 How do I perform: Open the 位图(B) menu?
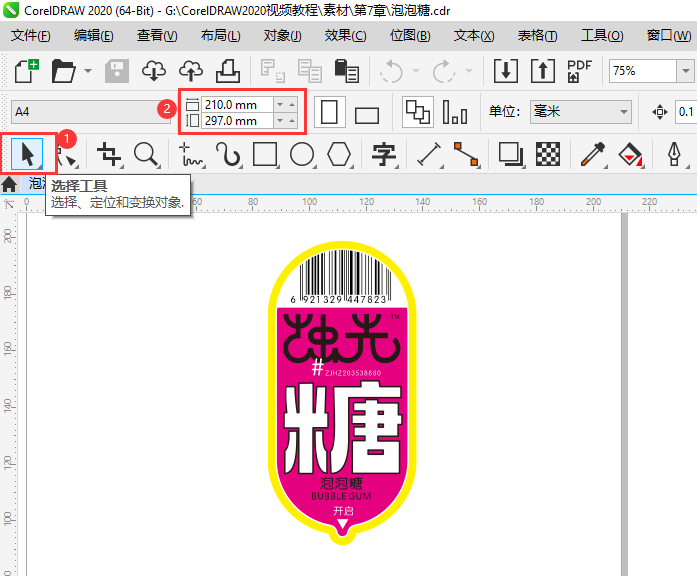(x=410, y=35)
